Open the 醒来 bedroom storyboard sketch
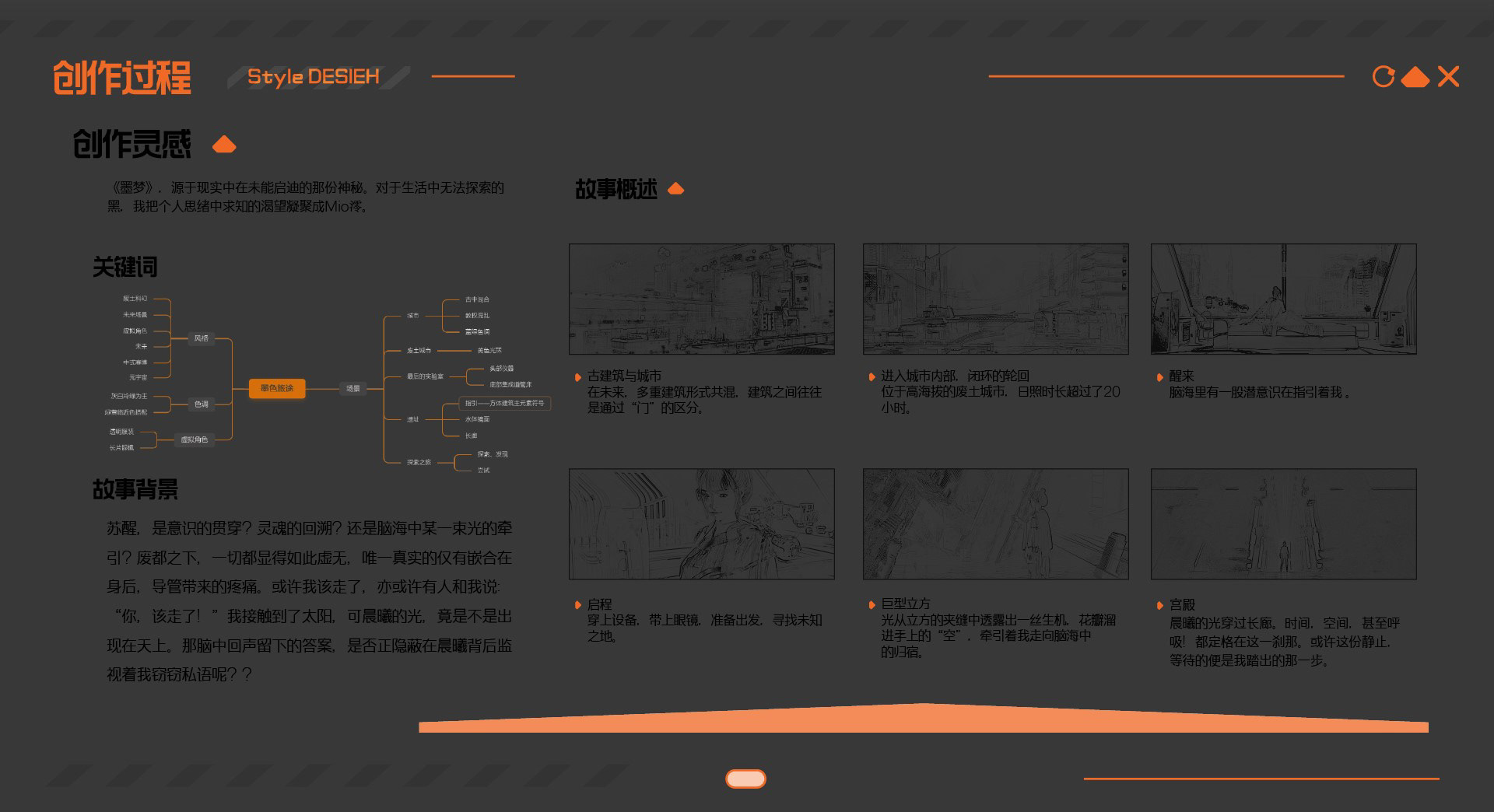The width and height of the screenshot is (1494, 812). pyautogui.click(x=1283, y=299)
